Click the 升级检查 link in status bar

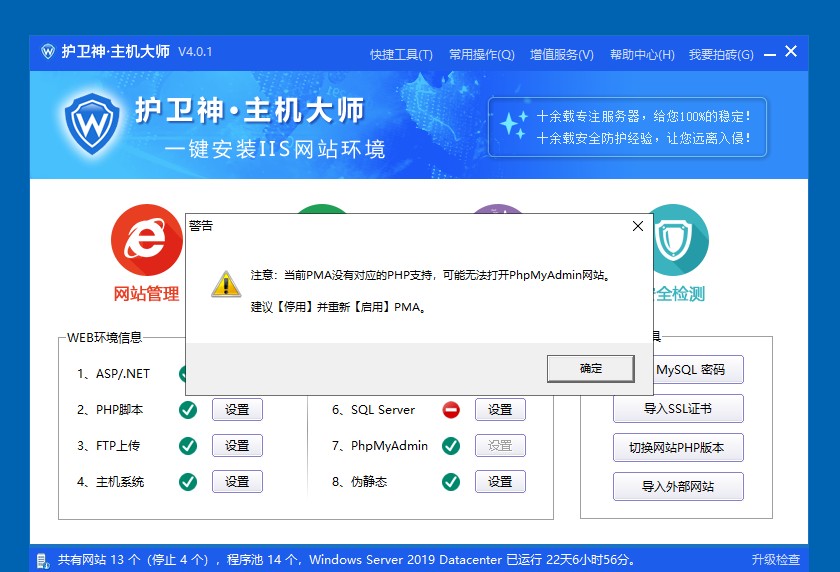[775, 560]
